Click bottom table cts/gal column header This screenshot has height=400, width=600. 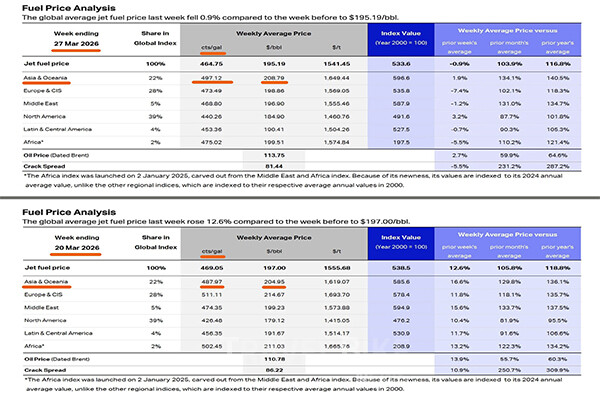coord(212,251)
